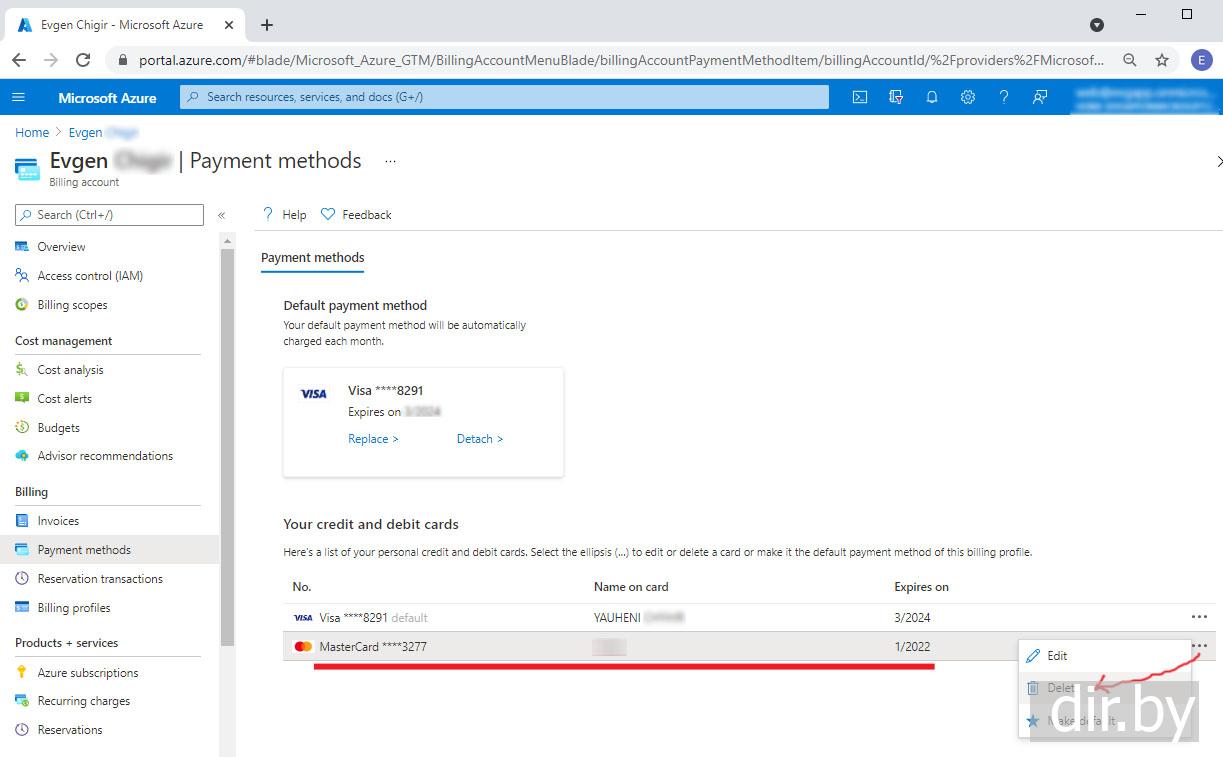1223x757 pixels.
Task: Click the Azure search resources box
Action: pyautogui.click(x=505, y=97)
